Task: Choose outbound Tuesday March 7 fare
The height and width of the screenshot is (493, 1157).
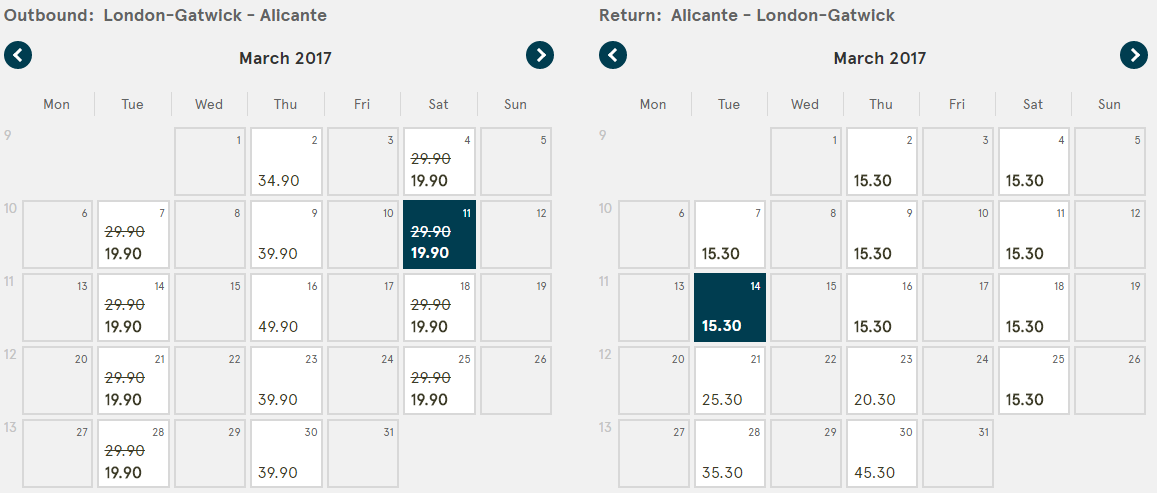Action: click(x=134, y=235)
